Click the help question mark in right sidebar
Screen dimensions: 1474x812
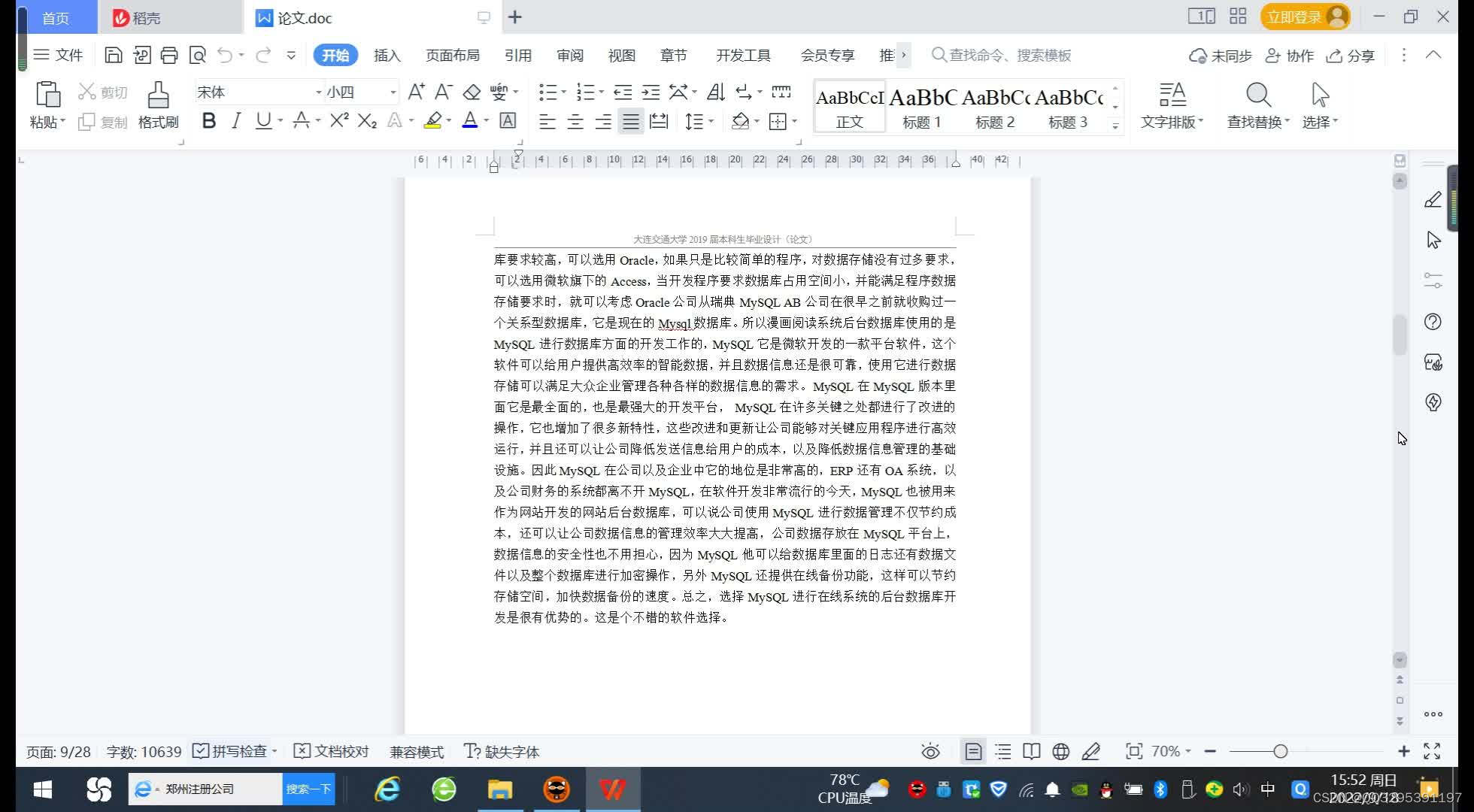pos(1433,322)
